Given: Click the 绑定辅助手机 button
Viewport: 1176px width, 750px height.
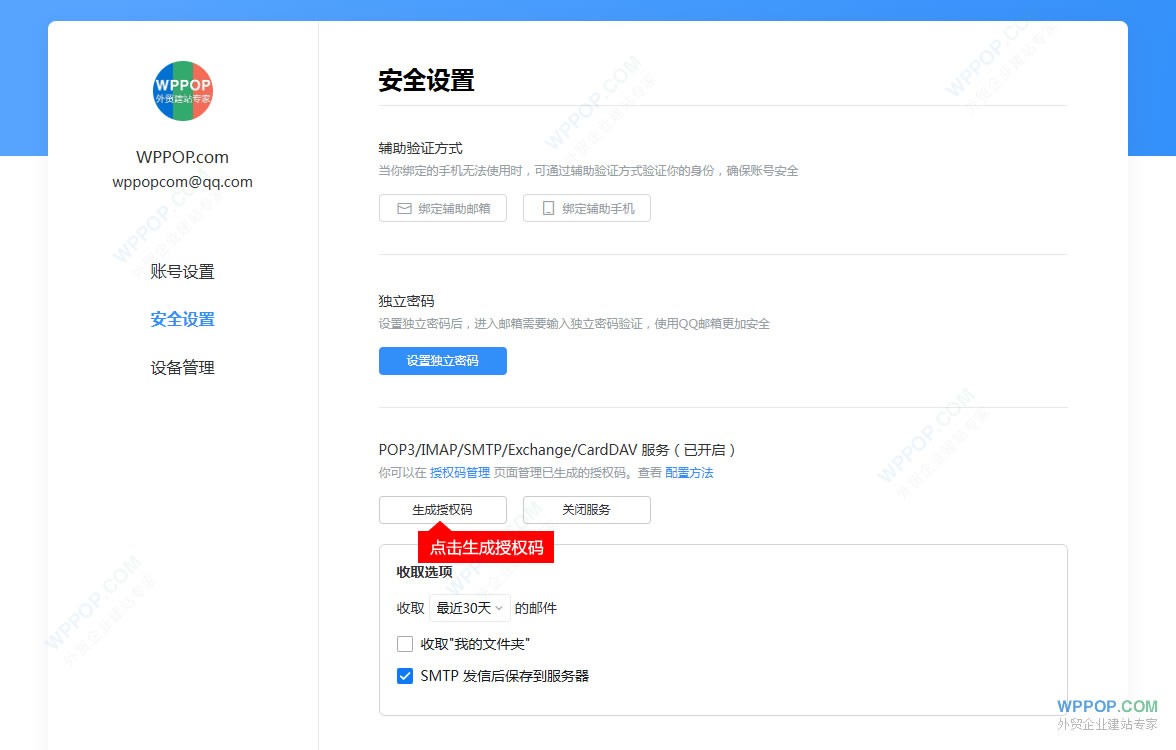Looking at the screenshot, I should 587,208.
